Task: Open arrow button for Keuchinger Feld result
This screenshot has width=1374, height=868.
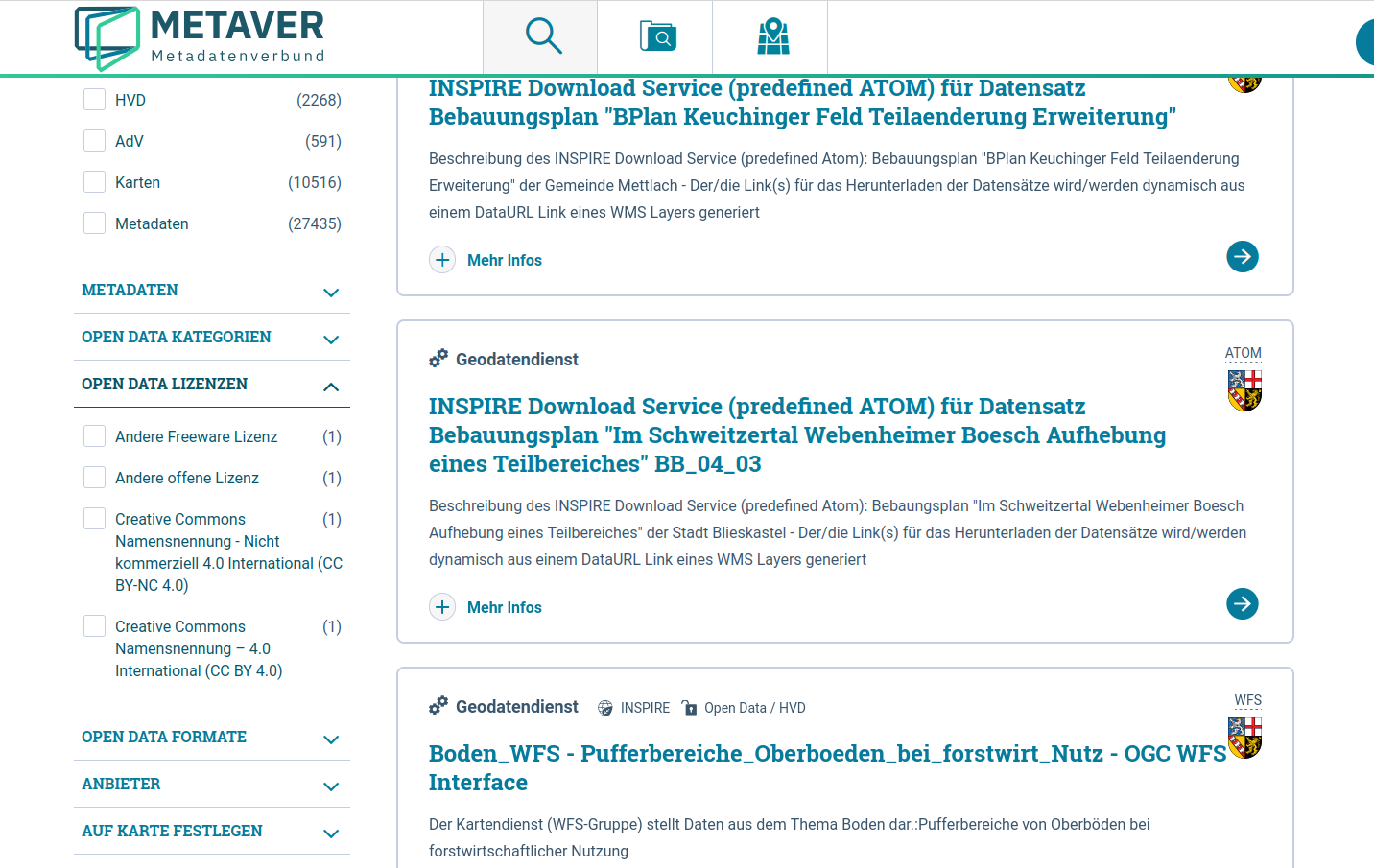Action: 1243,256
